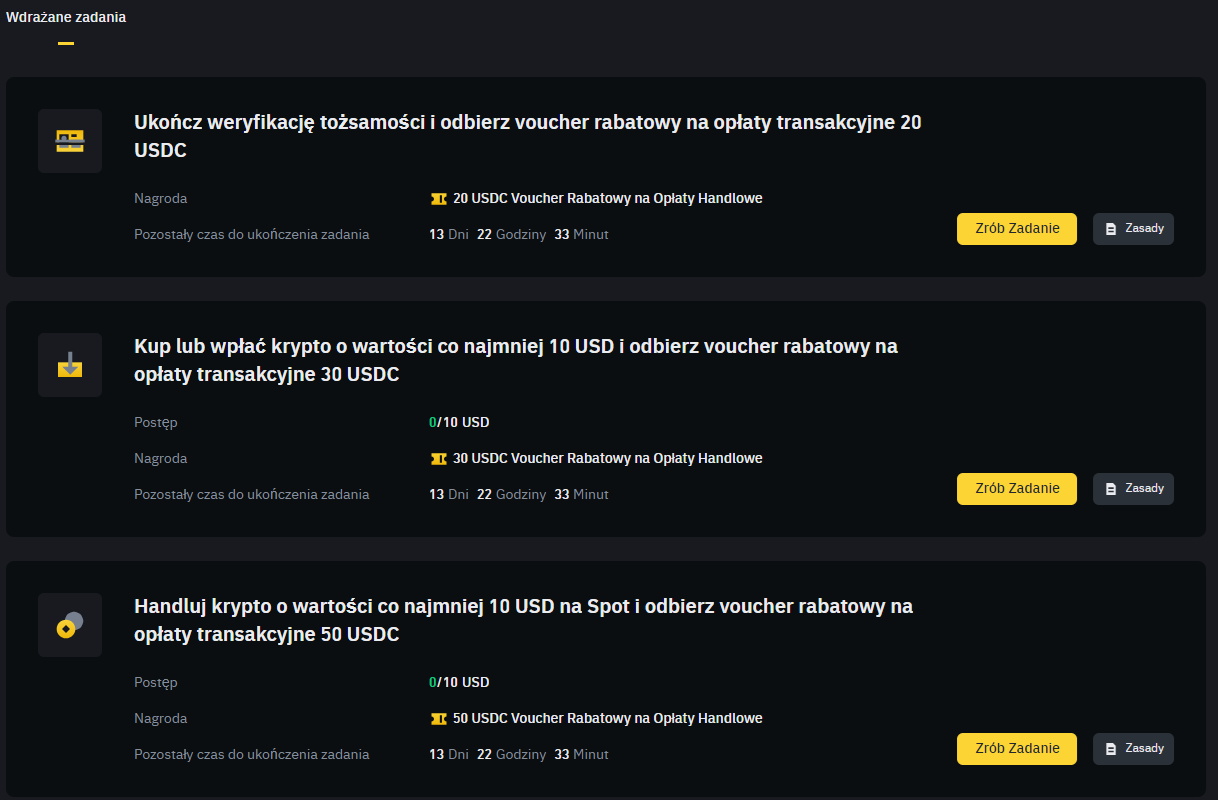Click the Spot trading coins task icon

click(x=70, y=625)
